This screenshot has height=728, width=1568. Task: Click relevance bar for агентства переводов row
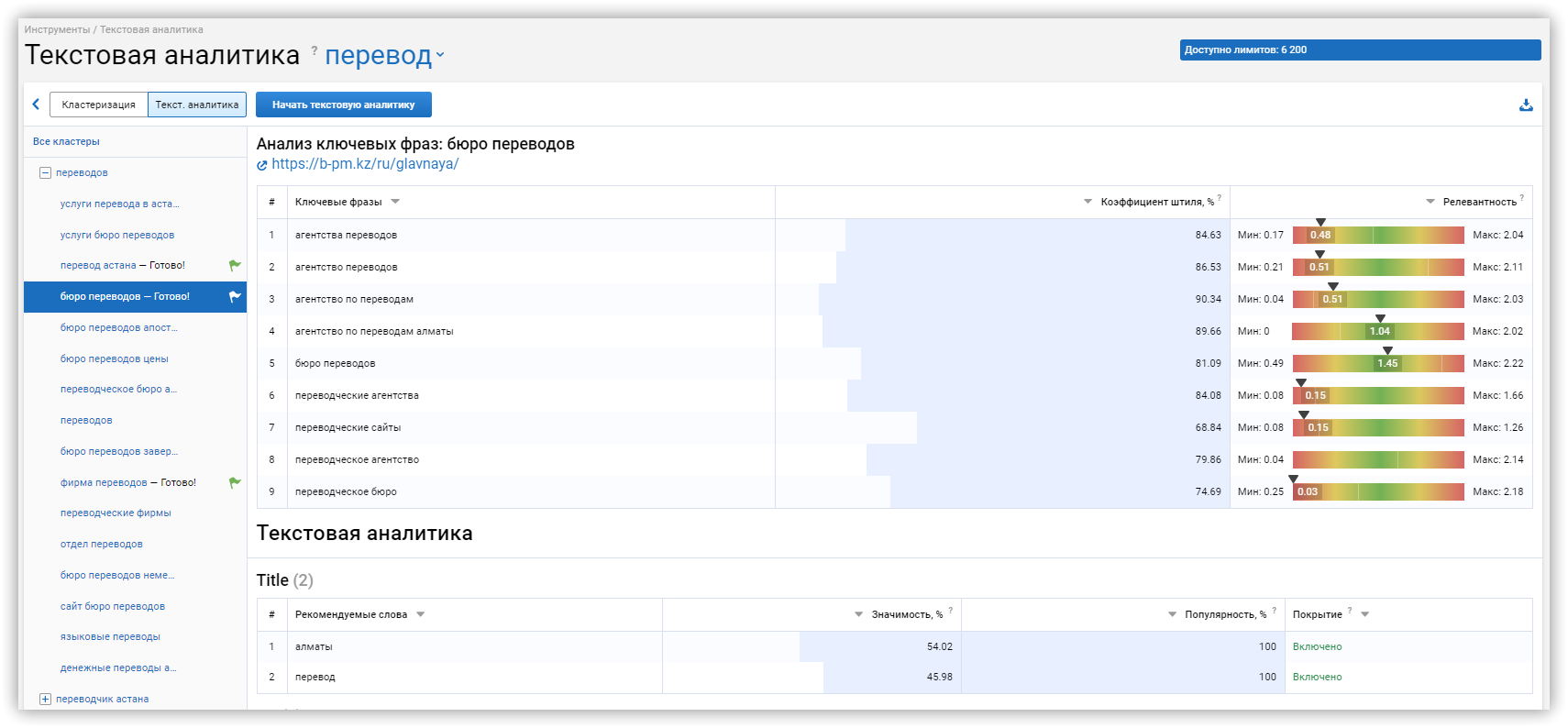tap(1378, 235)
